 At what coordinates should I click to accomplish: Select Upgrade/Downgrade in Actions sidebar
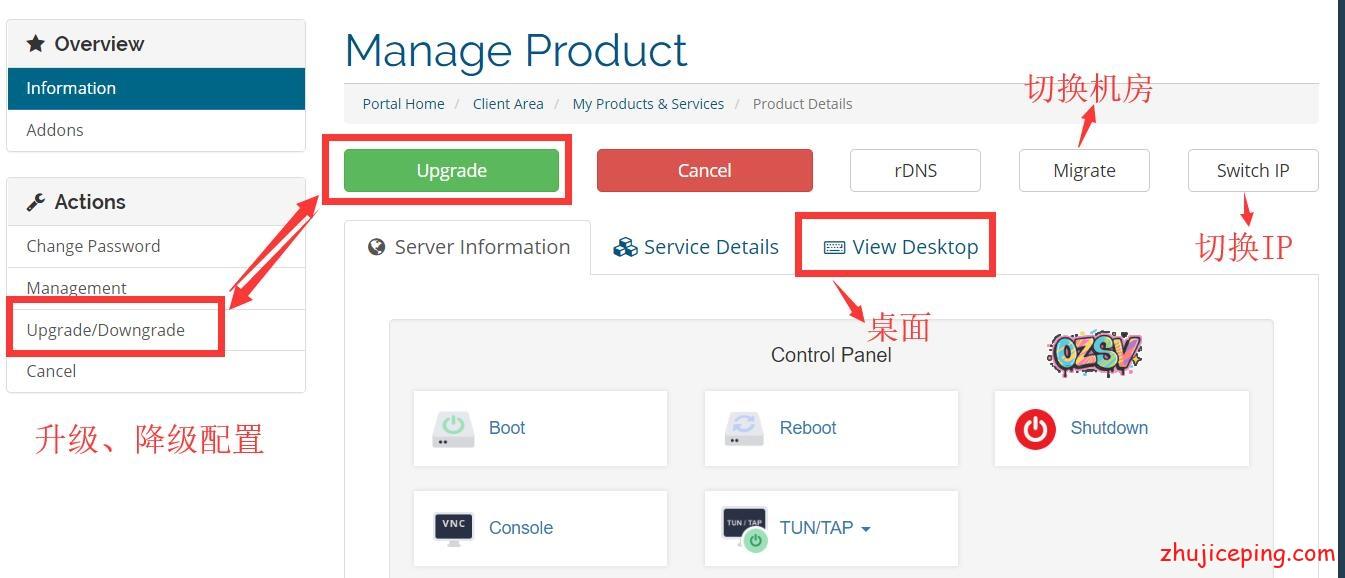106,330
